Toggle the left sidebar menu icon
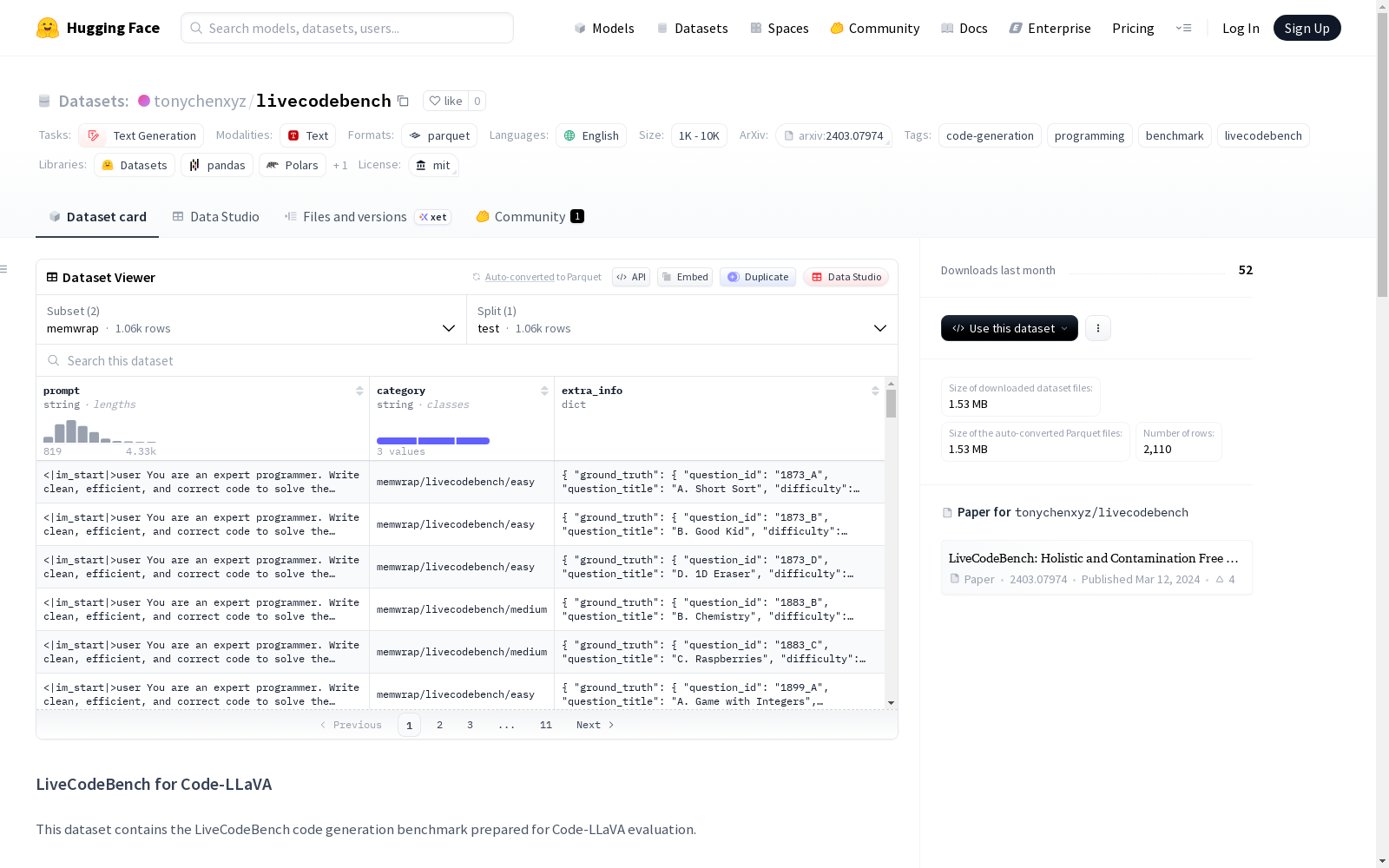The image size is (1389, 868). (3, 269)
